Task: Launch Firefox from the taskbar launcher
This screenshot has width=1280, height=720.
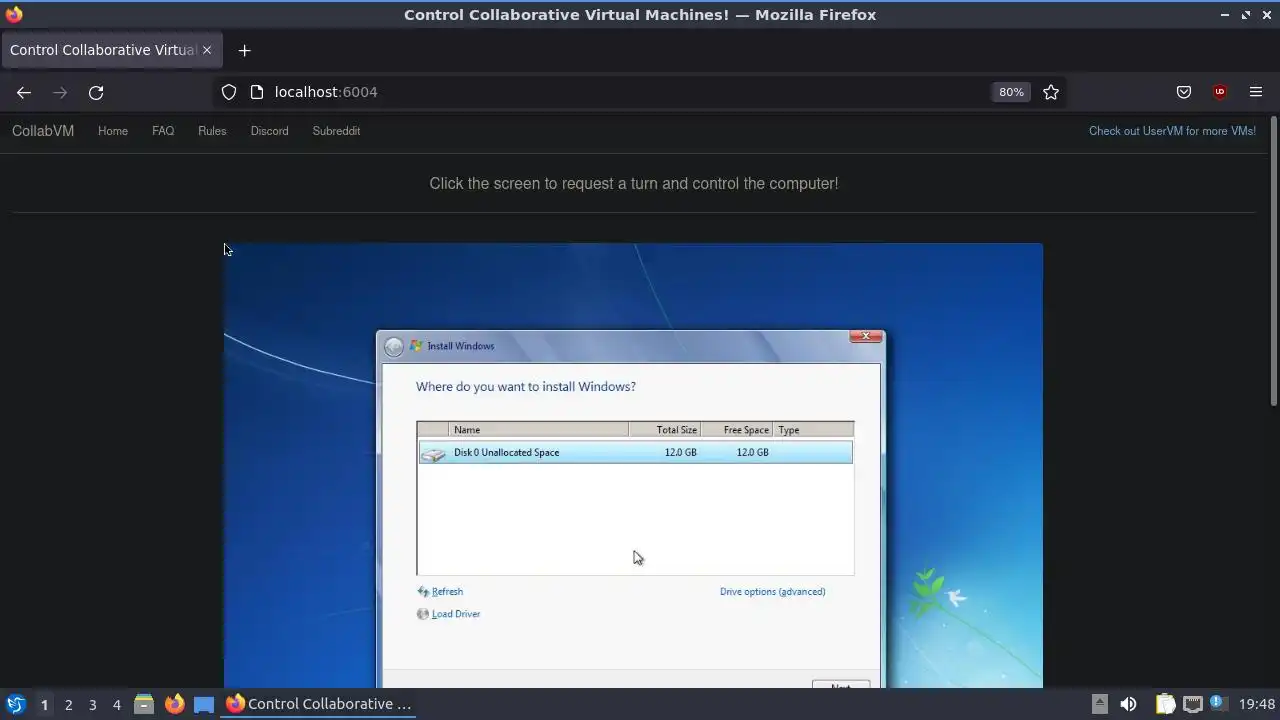Action: (x=174, y=704)
